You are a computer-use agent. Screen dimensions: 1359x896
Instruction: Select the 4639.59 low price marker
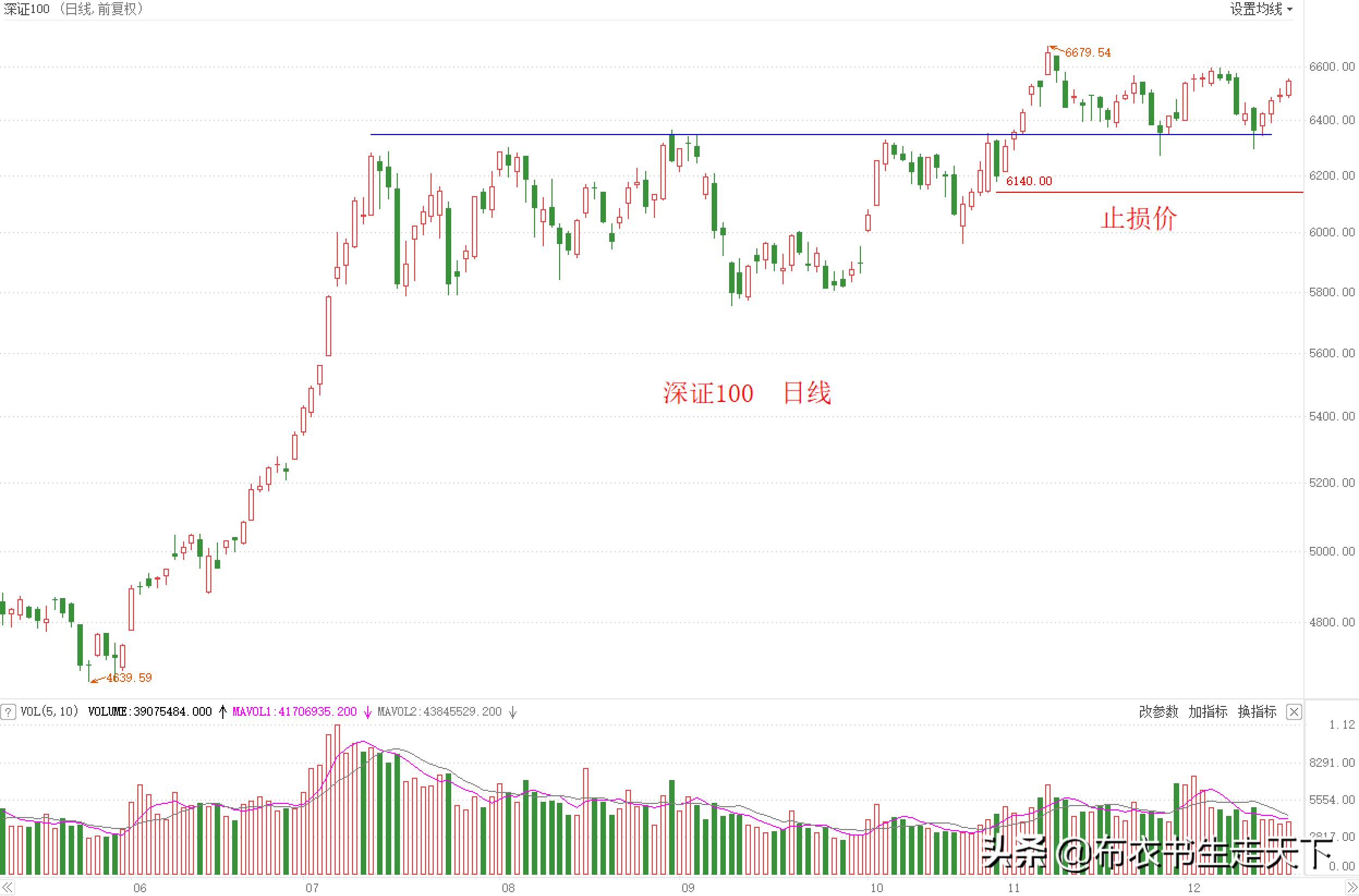pos(129,678)
